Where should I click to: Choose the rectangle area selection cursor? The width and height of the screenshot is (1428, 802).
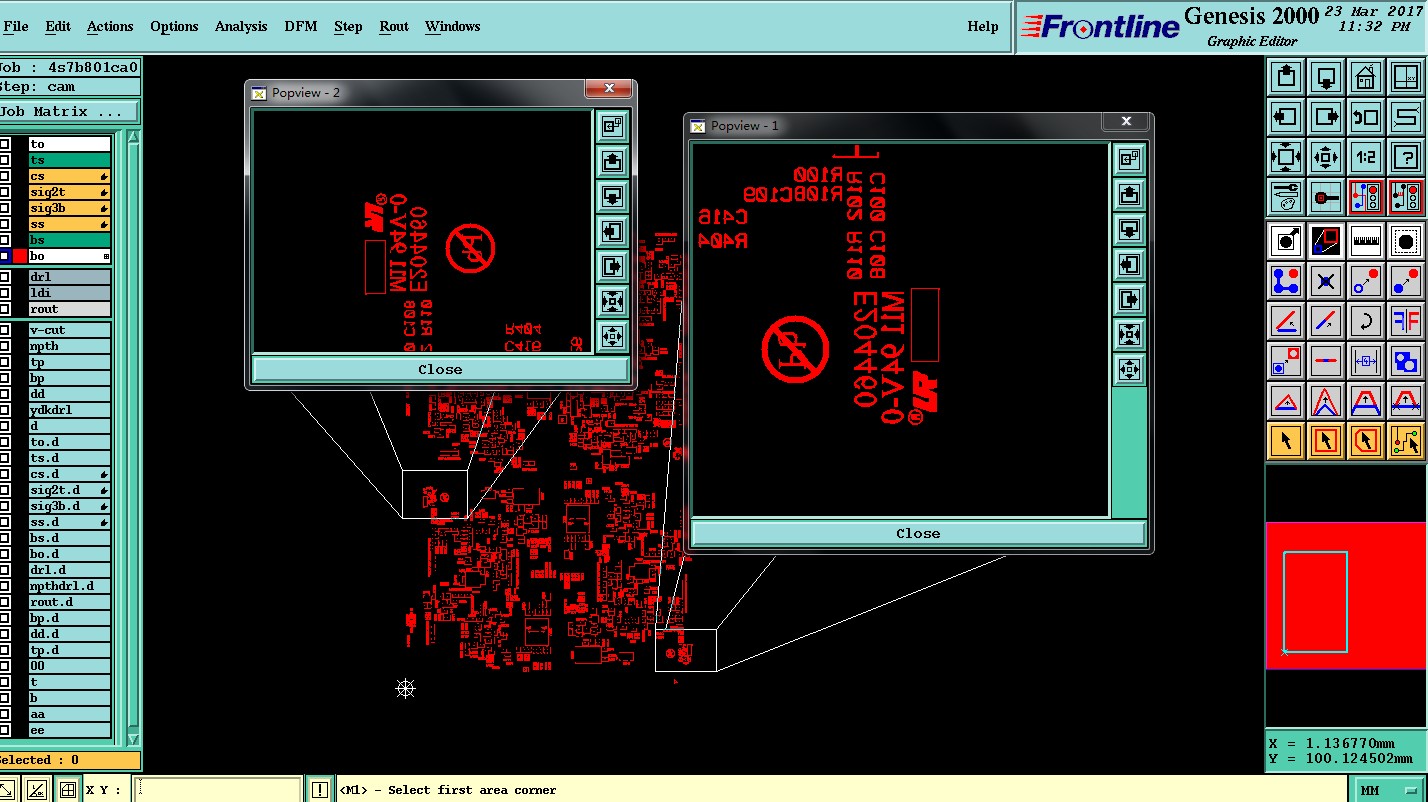pos(1325,441)
